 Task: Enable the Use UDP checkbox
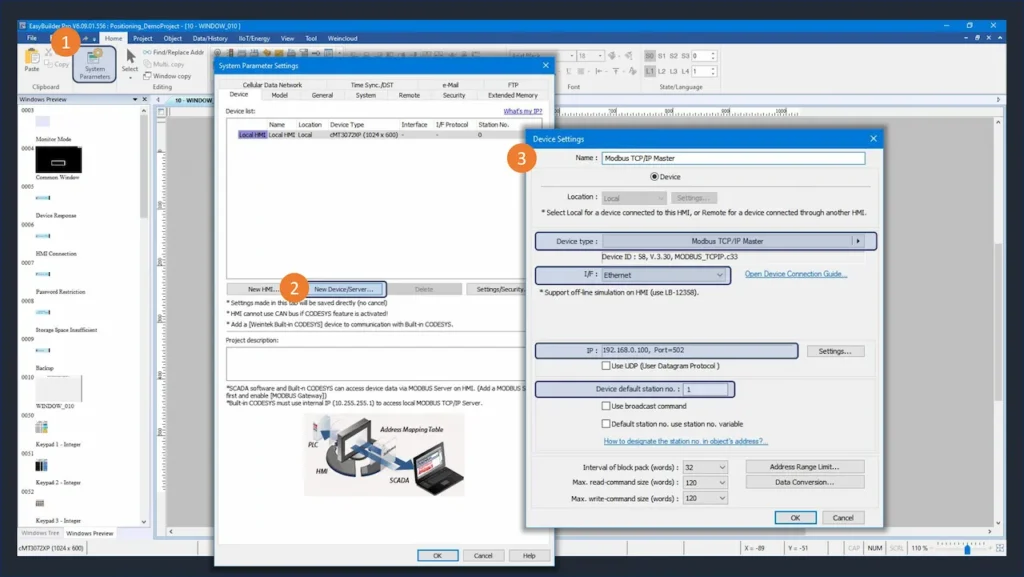pos(606,366)
